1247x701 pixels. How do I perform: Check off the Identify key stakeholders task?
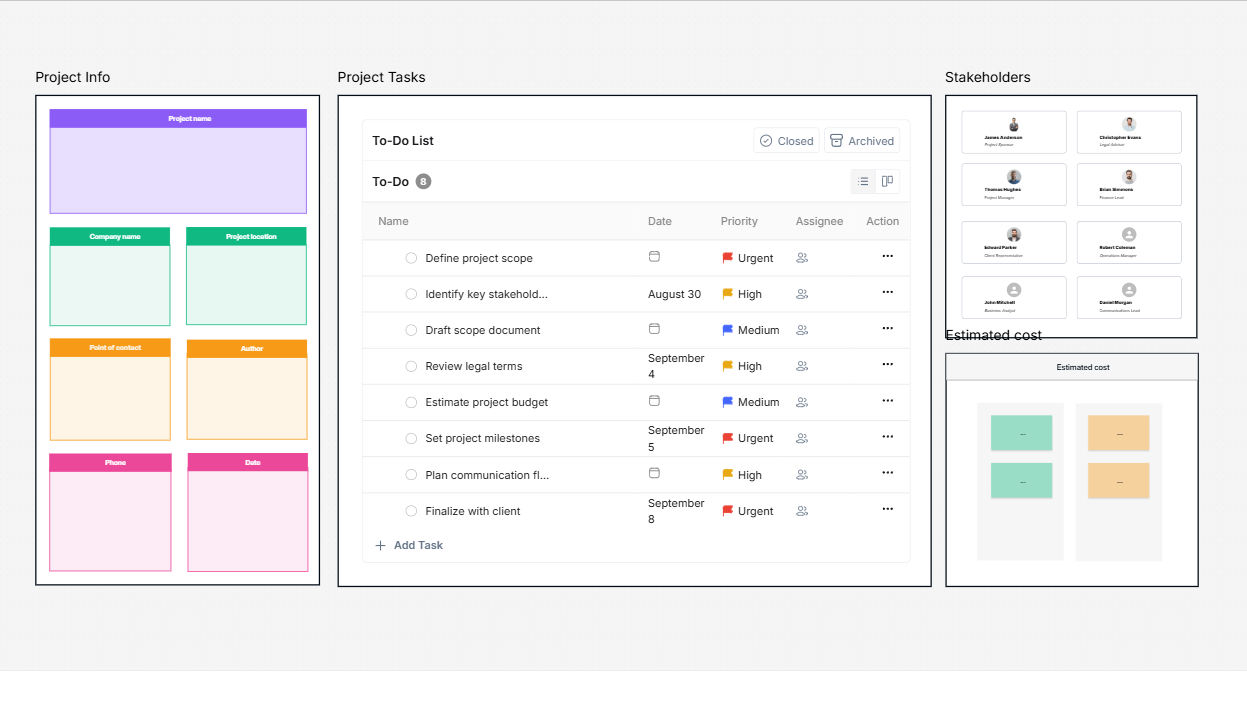(411, 294)
